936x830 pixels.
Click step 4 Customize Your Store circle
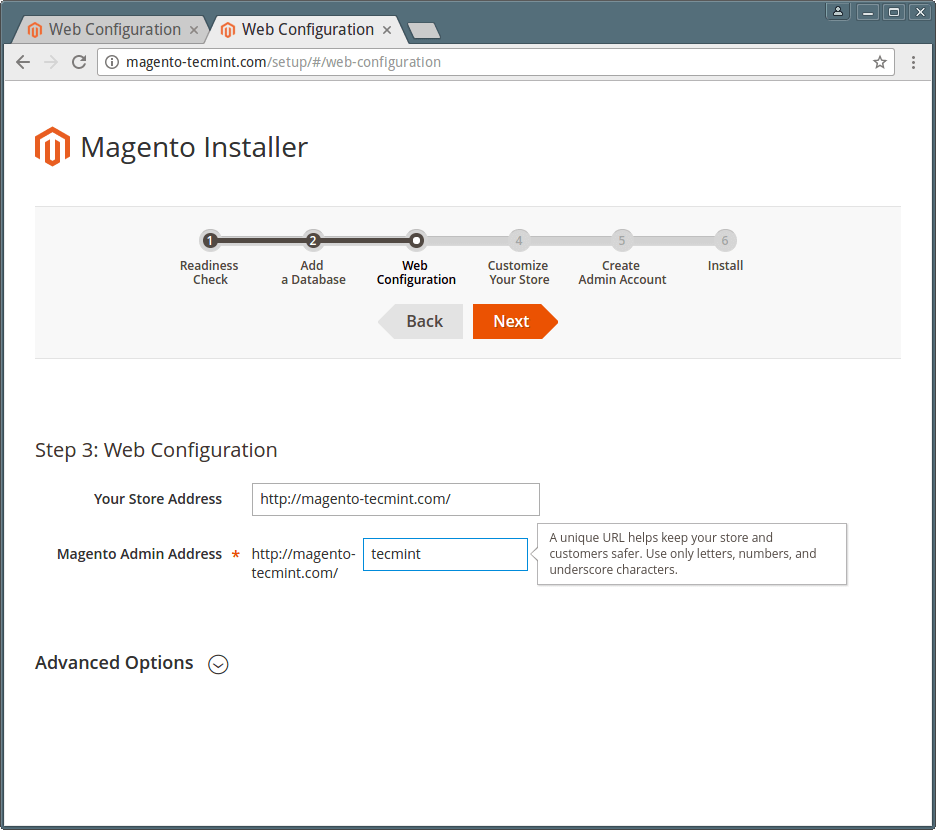coord(519,241)
